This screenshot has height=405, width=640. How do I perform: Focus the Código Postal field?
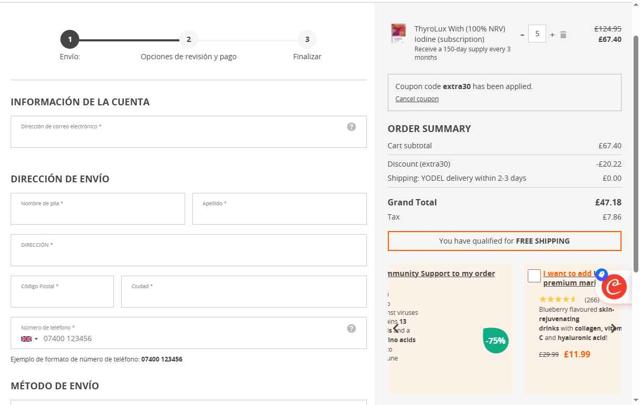coord(62,292)
